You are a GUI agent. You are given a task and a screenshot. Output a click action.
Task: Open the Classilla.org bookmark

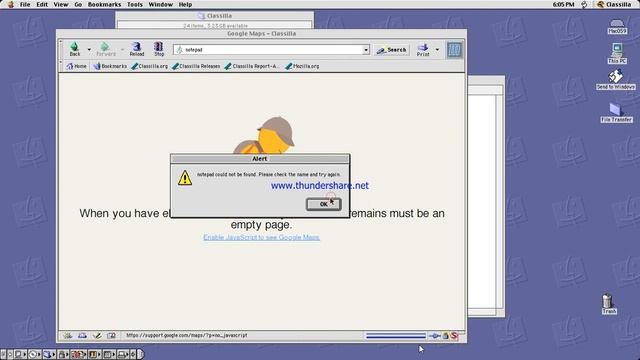(x=149, y=66)
